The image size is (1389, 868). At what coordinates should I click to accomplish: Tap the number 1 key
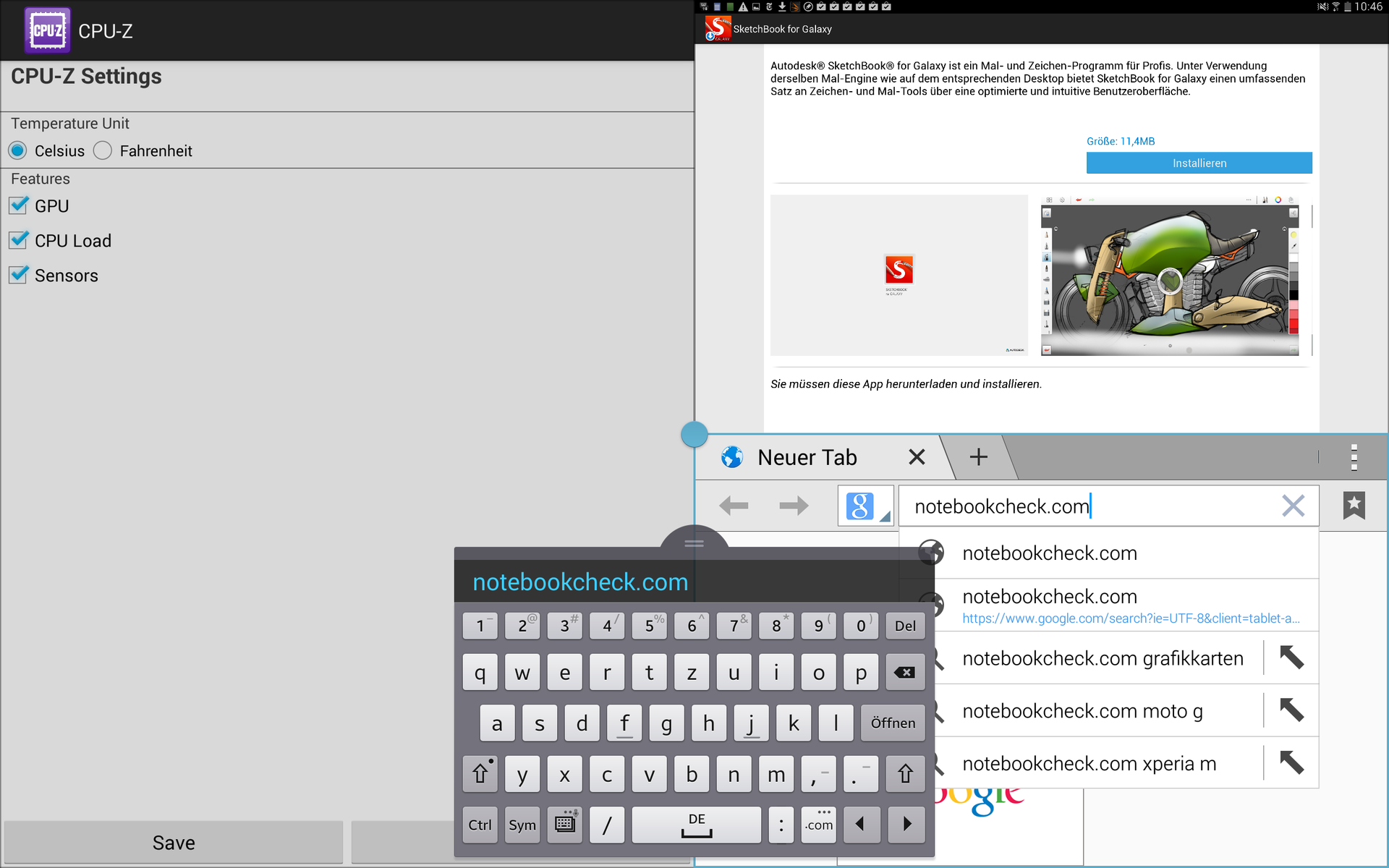[480, 626]
